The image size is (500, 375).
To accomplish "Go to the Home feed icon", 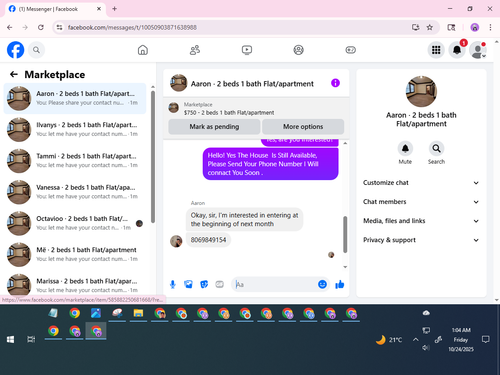I will pos(143,50).
